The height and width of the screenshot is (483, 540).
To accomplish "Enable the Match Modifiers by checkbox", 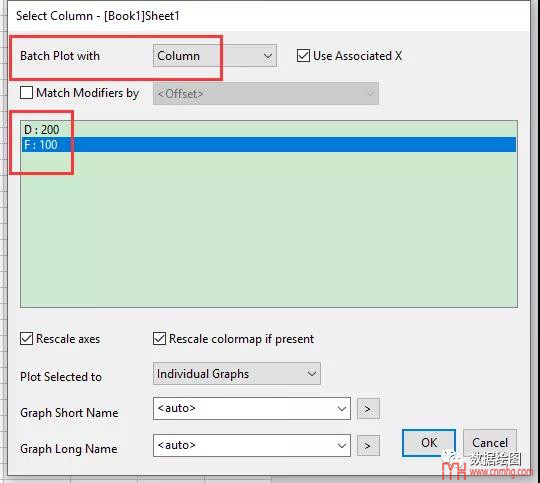I will click(27, 92).
